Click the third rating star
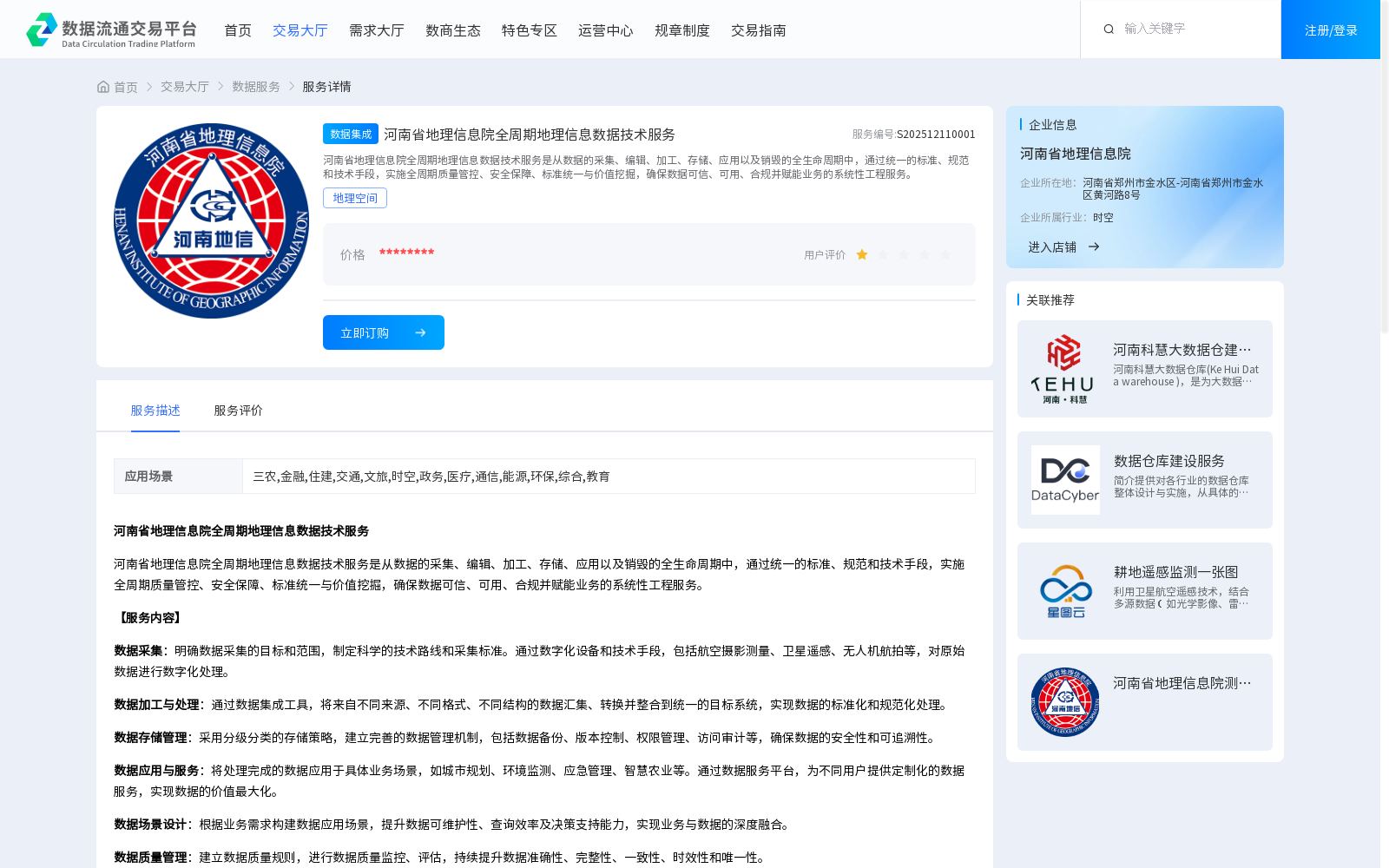1389x868 pixels. coord(904,254)
